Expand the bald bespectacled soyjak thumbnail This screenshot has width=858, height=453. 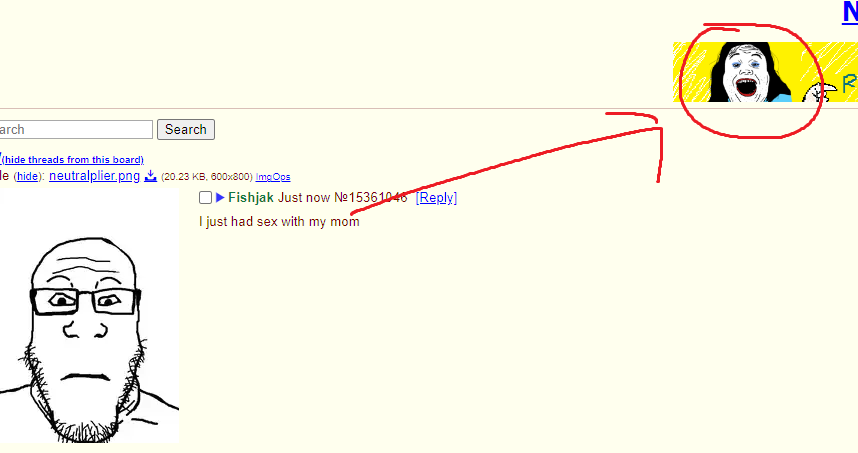click(x=89, y=316)
